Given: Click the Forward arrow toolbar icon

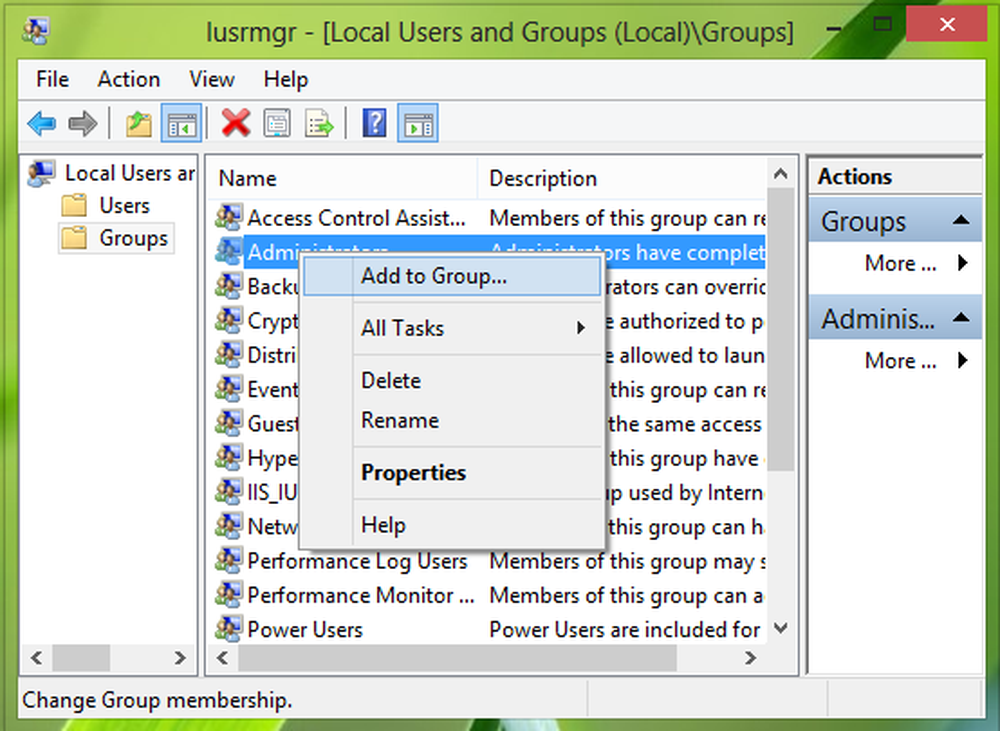Looking at the screenshot, I should (x=82, y=124).
